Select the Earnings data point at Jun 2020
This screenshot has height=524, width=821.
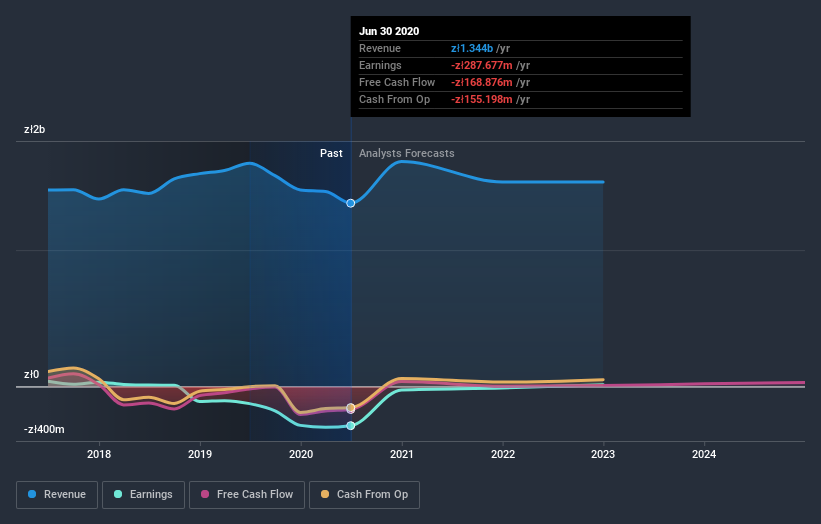point(351,426)
